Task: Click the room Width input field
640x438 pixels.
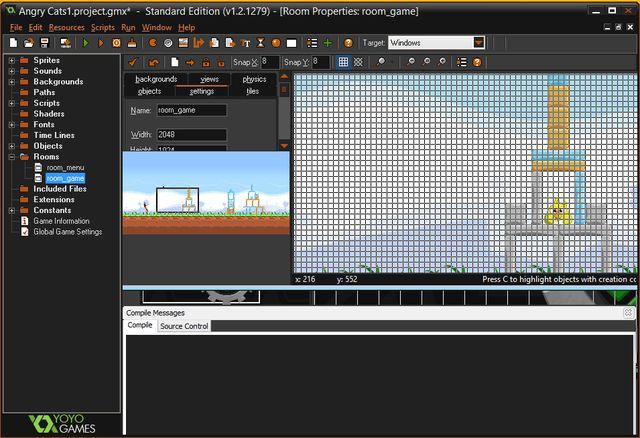Action: 191,134
